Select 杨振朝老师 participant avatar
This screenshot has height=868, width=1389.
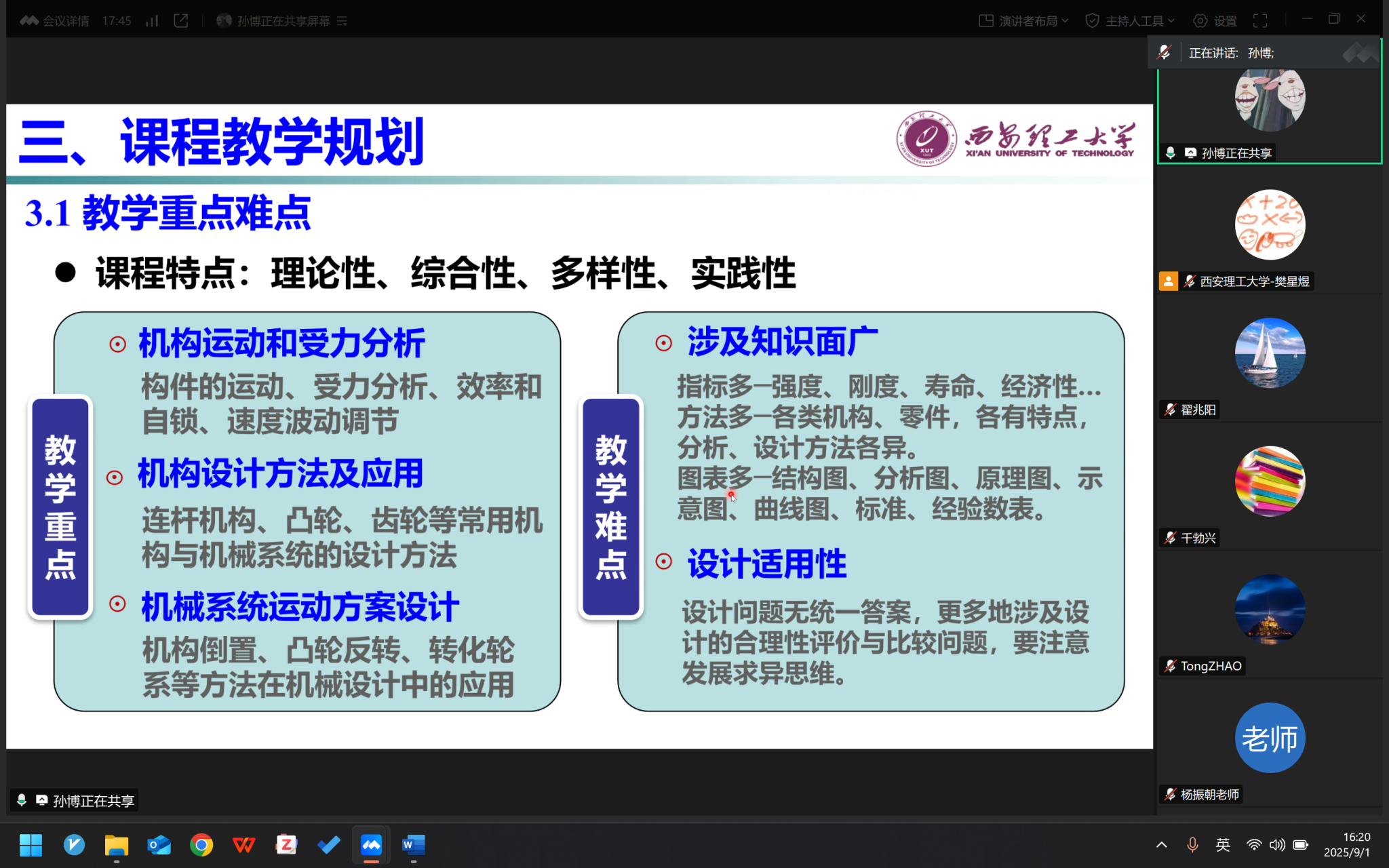pos(1270,738)
